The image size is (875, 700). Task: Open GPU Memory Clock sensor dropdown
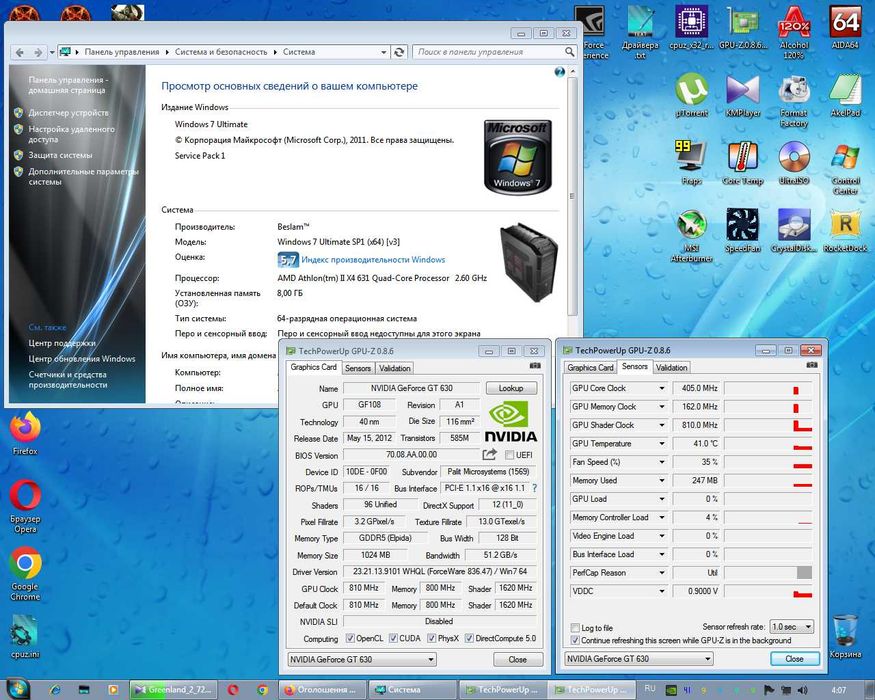tap(662, 406)
